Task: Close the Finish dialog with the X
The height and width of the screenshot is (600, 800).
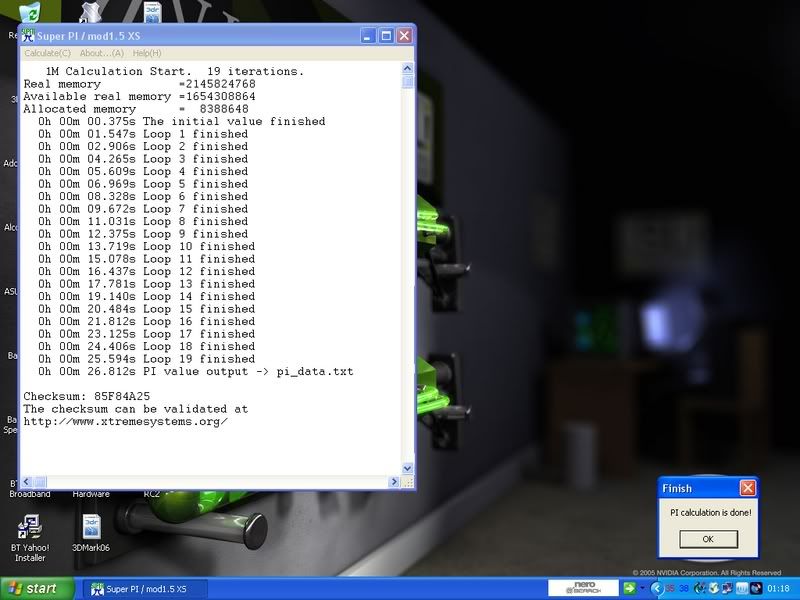Action: 747,488
